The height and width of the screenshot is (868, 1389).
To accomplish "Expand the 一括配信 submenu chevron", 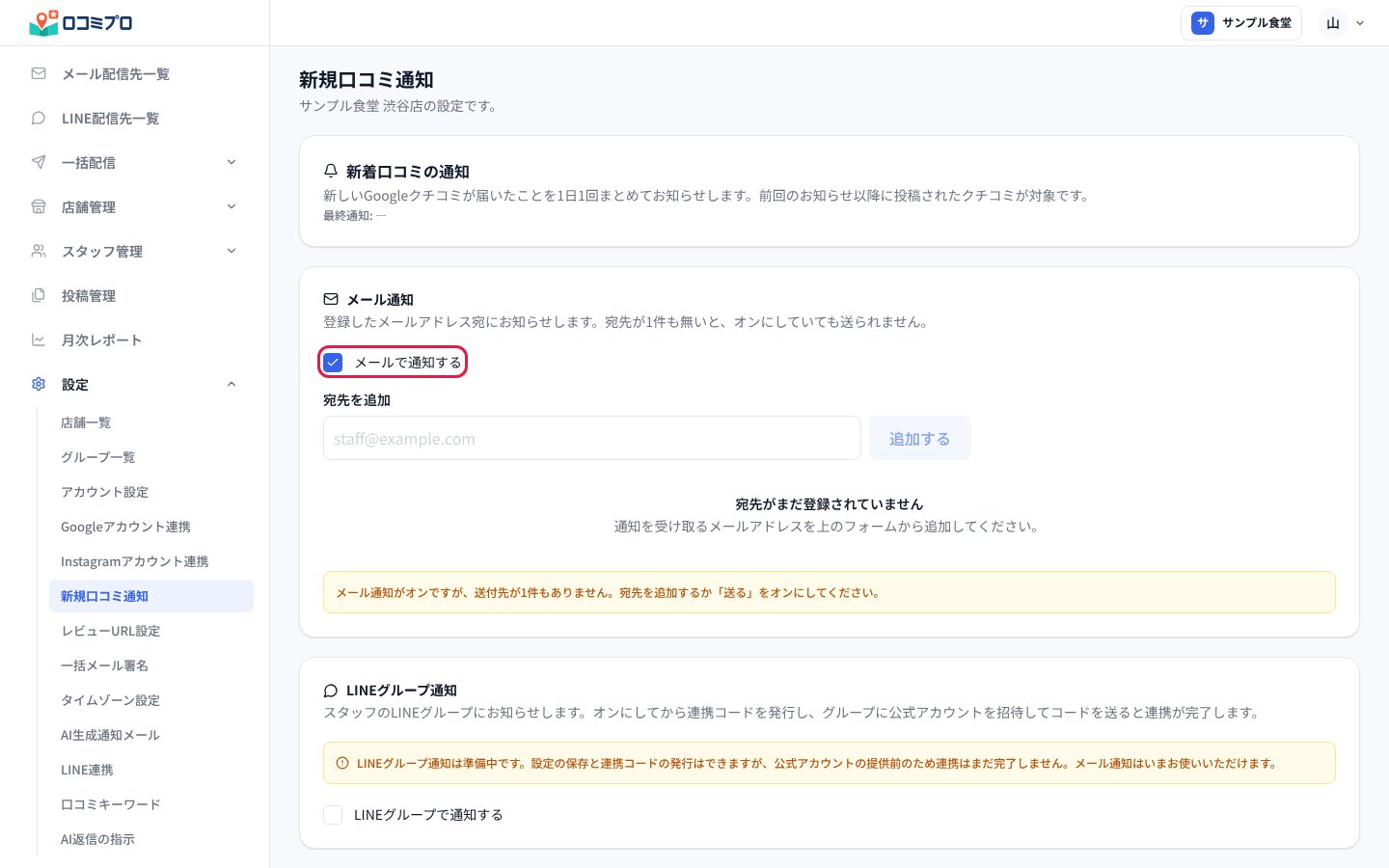I will [x=231, y=162].
